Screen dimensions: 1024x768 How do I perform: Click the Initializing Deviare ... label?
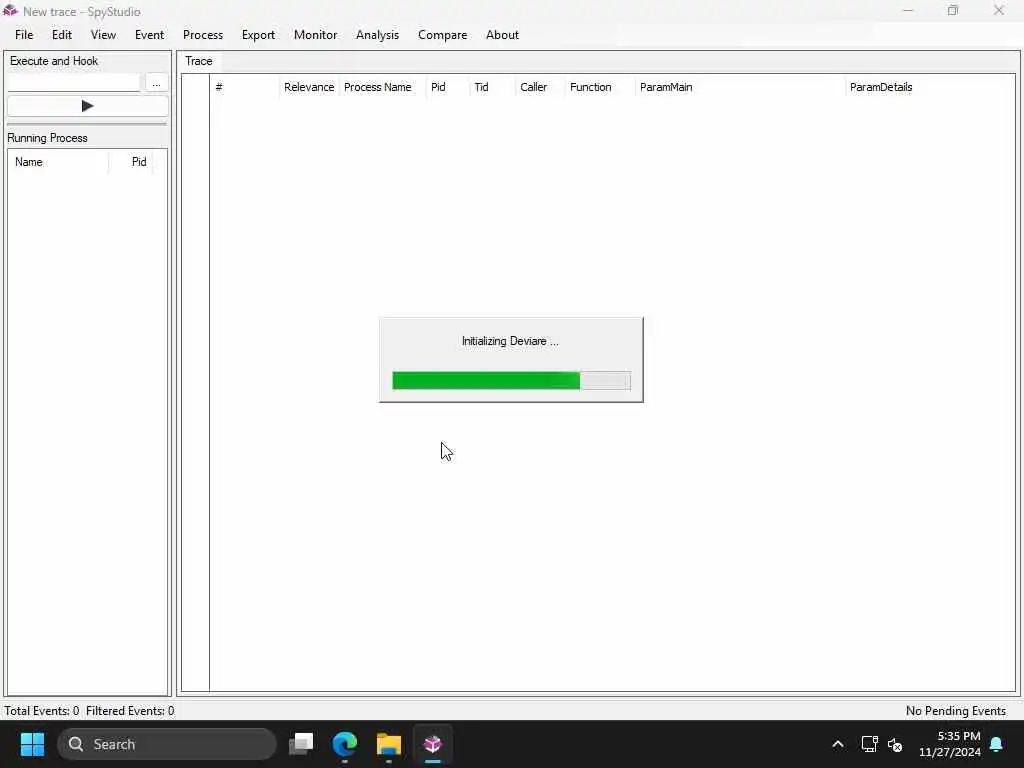click(x=510, y=341)
